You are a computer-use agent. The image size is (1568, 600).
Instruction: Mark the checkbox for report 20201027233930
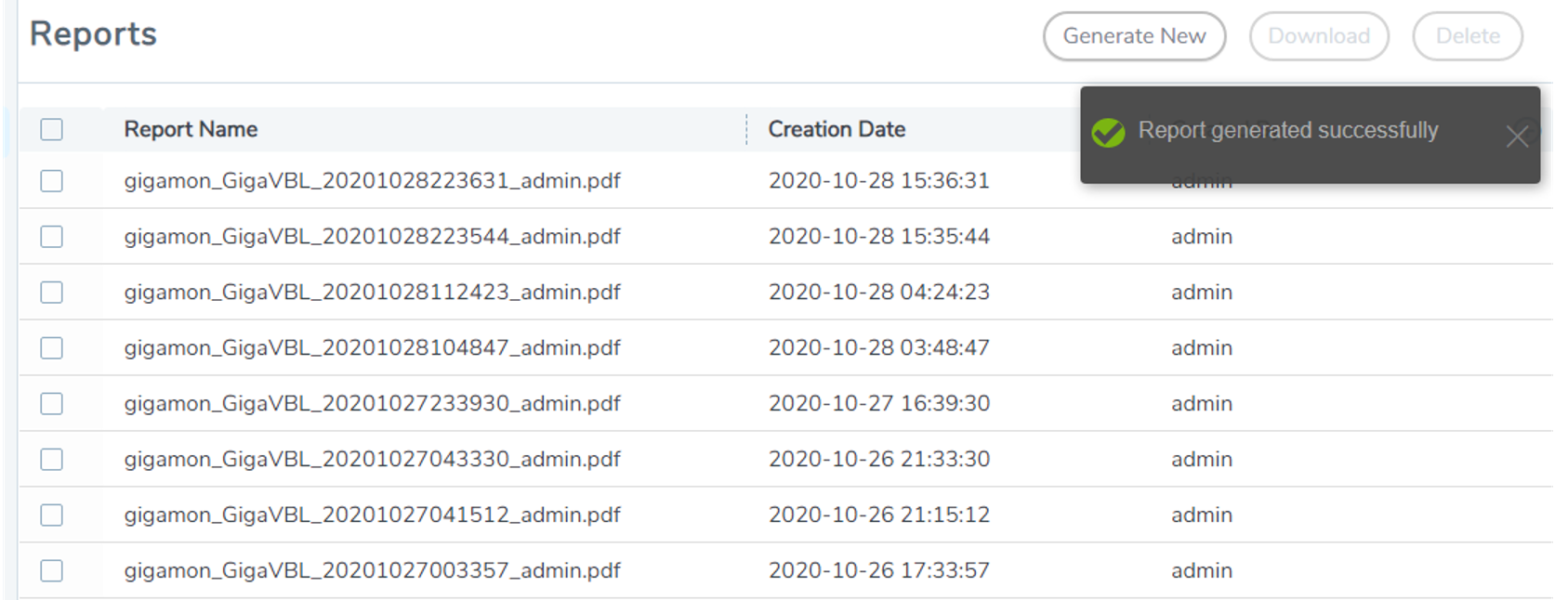[52, 404]
